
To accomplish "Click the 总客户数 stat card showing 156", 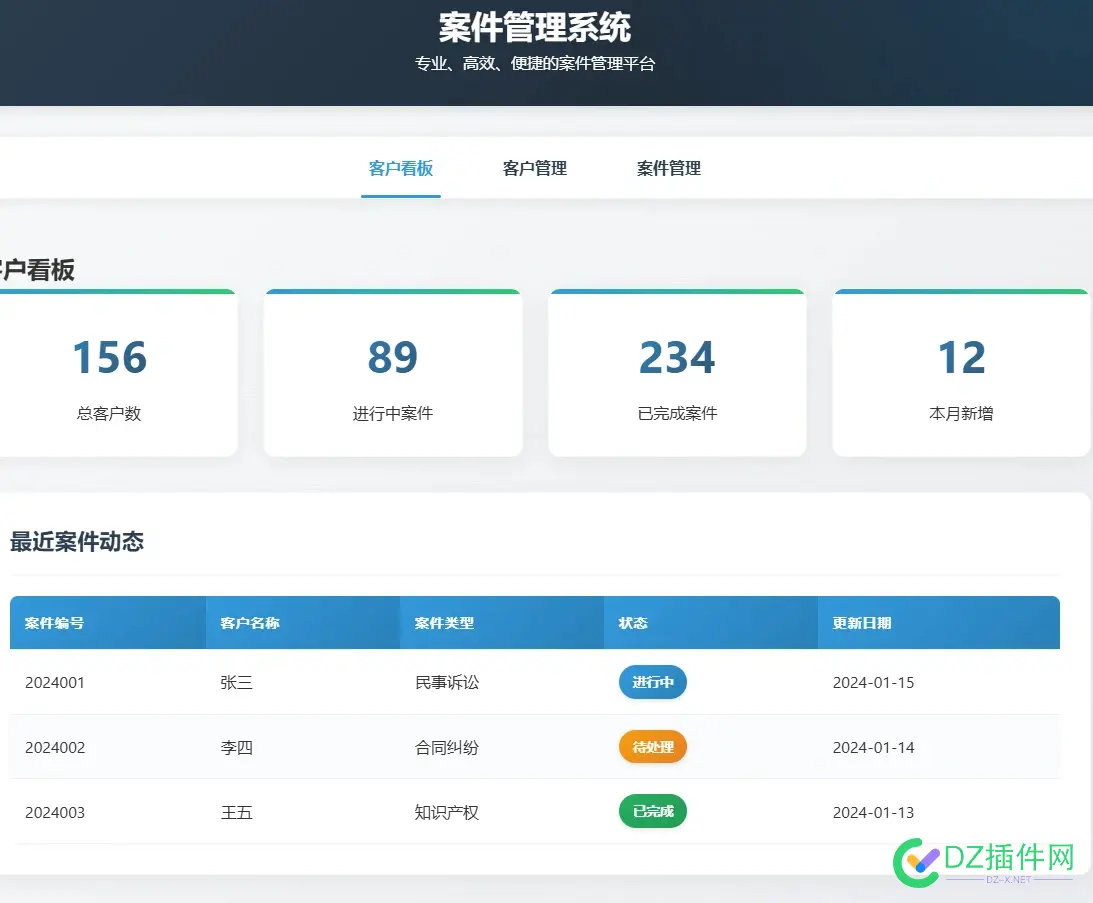I will [108, 374].
